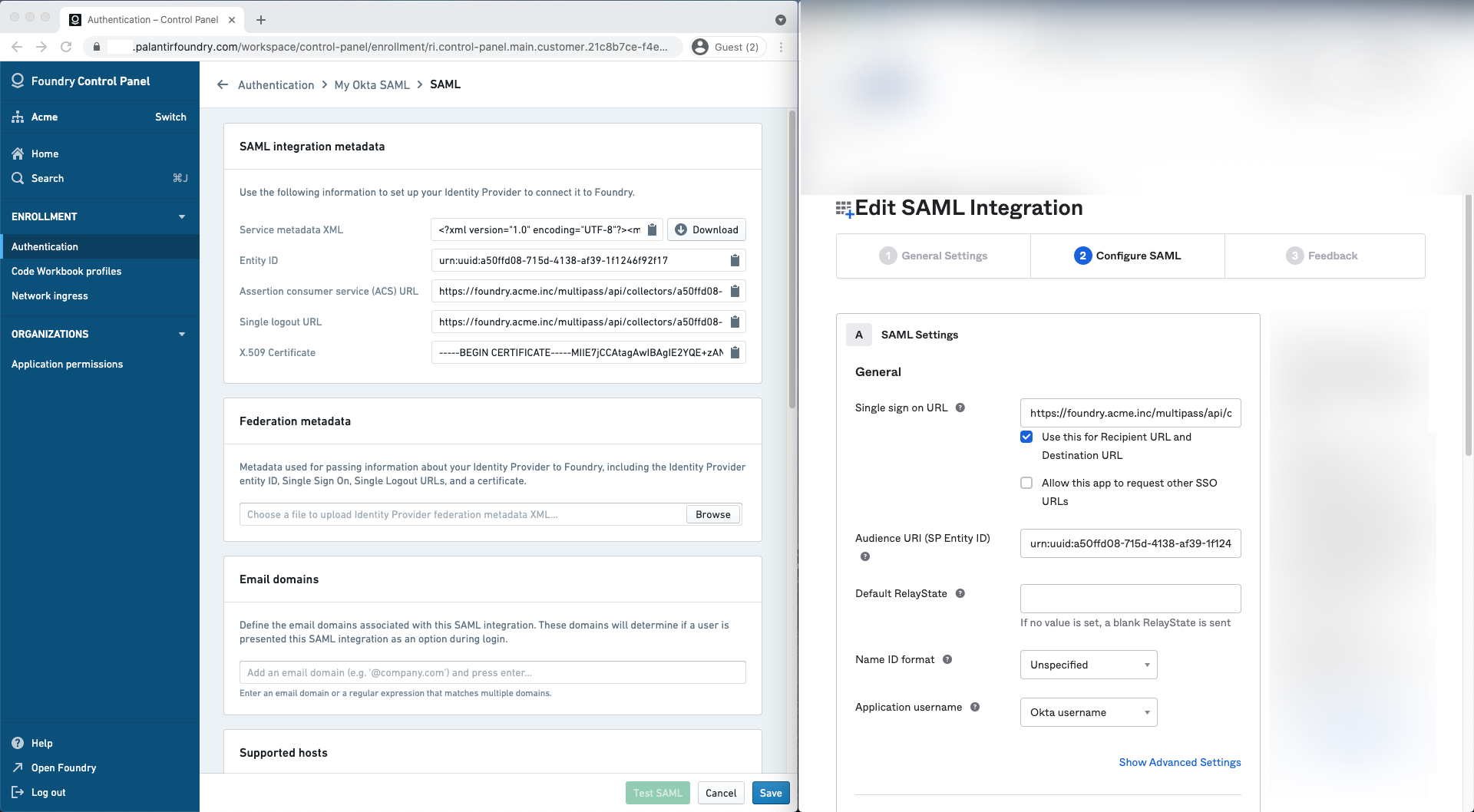Click the Foundry Control Panel logo
1474x812 pixels.
(18, 81)
